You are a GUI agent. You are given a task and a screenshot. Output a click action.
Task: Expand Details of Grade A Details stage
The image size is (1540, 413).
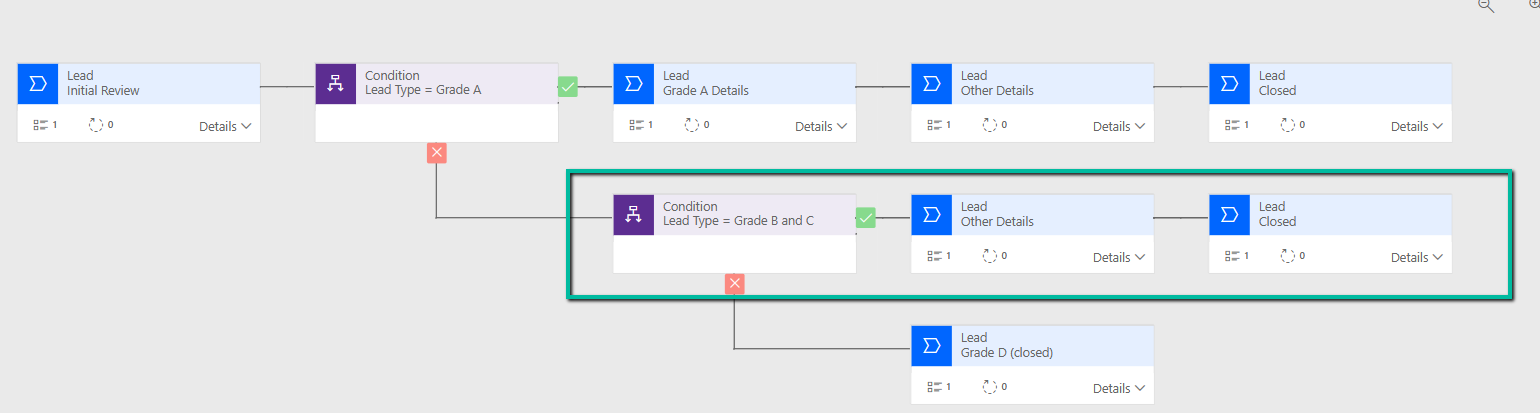[x=821, y=127]
